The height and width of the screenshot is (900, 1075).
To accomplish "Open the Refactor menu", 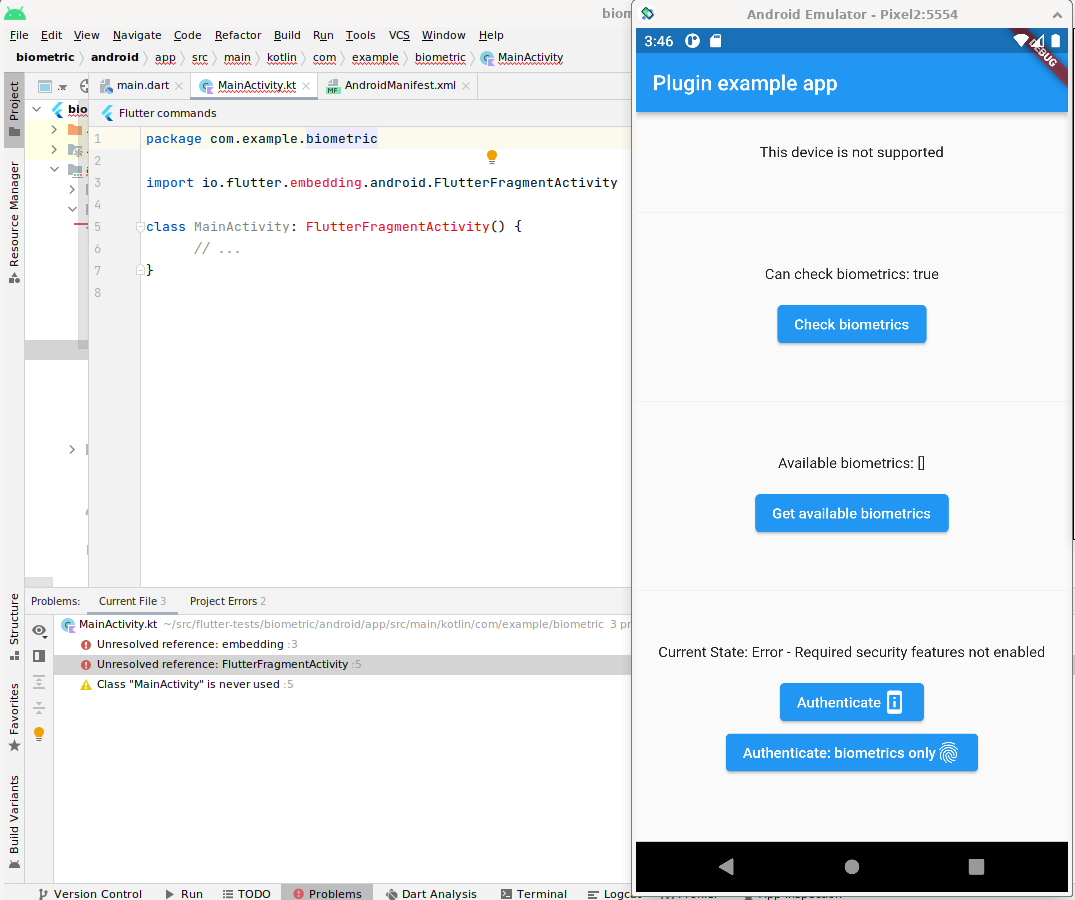I will 238,35.
